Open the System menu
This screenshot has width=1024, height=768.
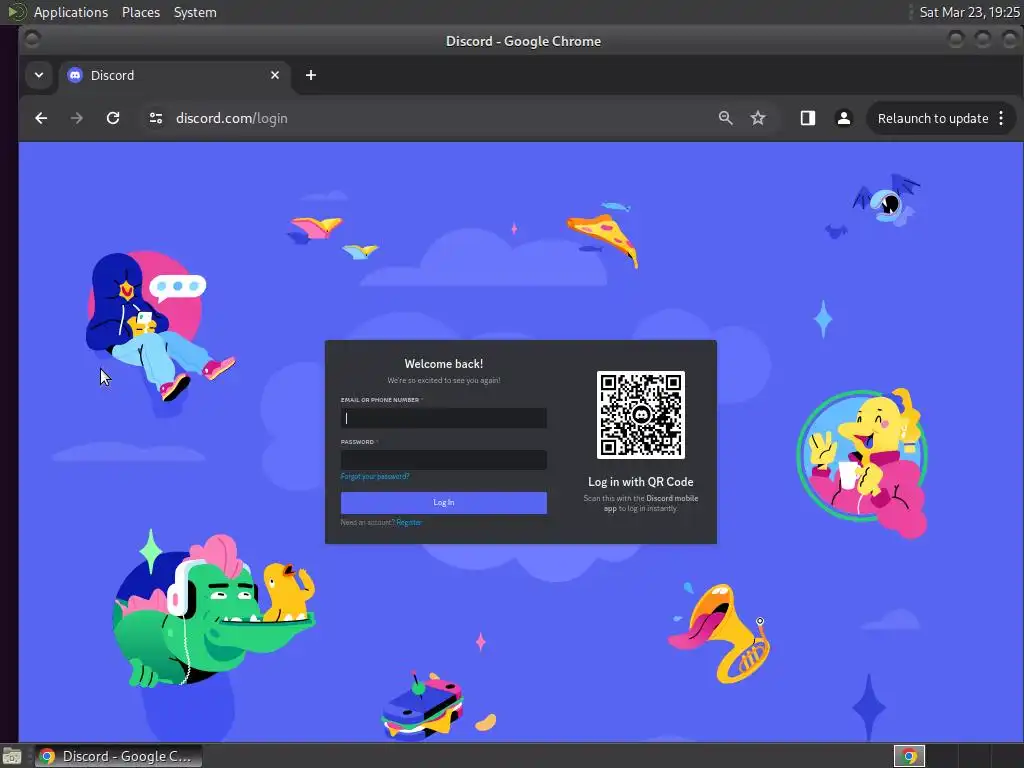pos(195,12)
